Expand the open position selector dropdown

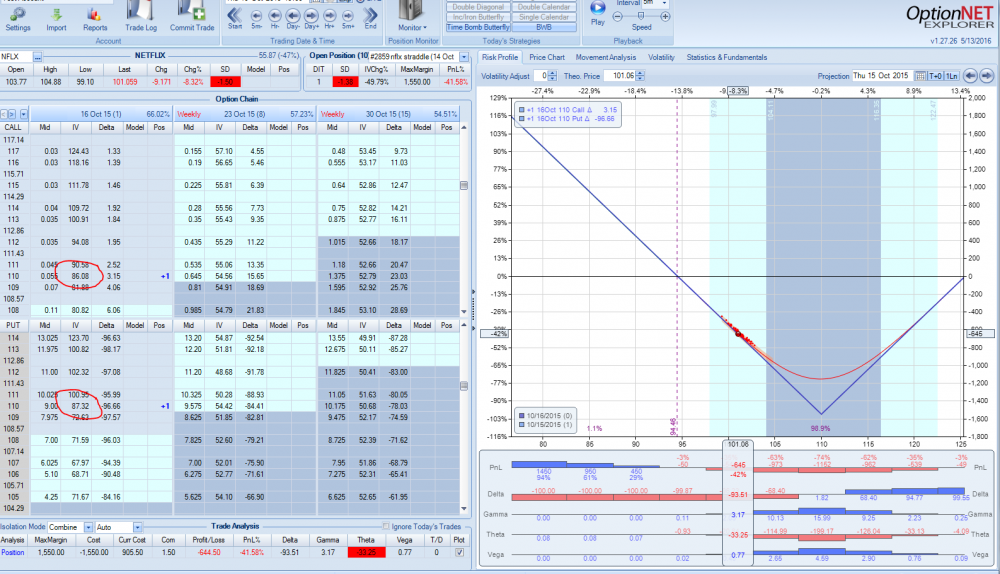pos(464,57)
